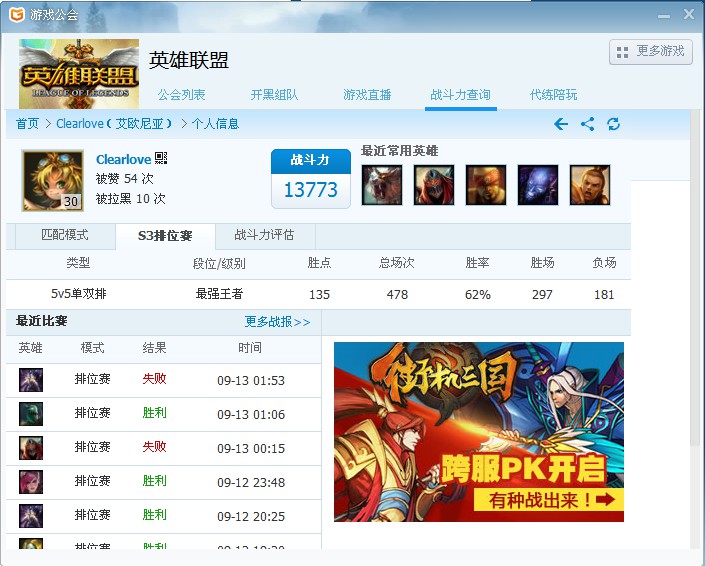Viewport: 705px width, 566px height.
Task: Click the 总场次 column header
Action: 397,263
